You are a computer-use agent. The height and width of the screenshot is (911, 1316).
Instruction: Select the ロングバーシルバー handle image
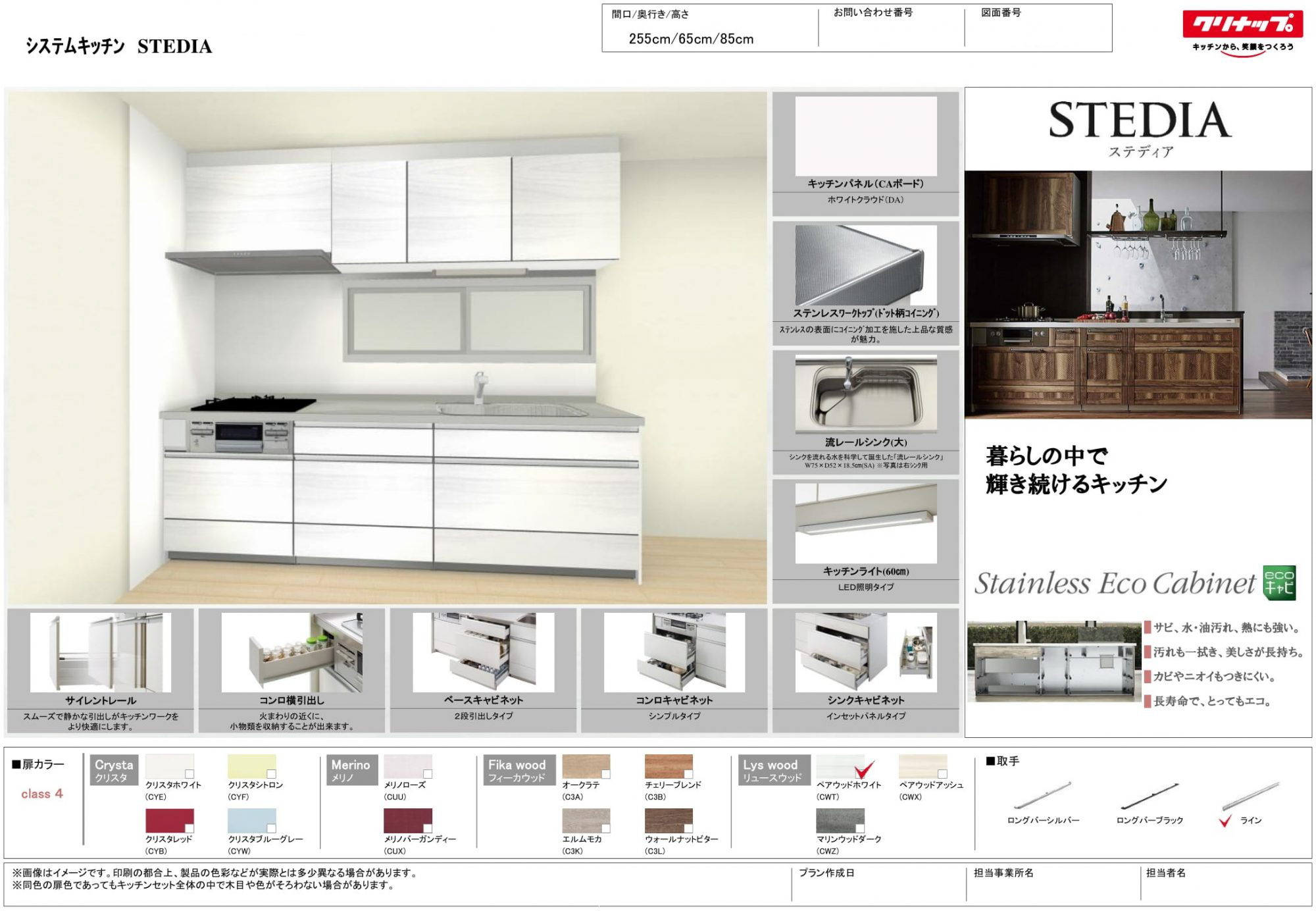[1042, 796]
